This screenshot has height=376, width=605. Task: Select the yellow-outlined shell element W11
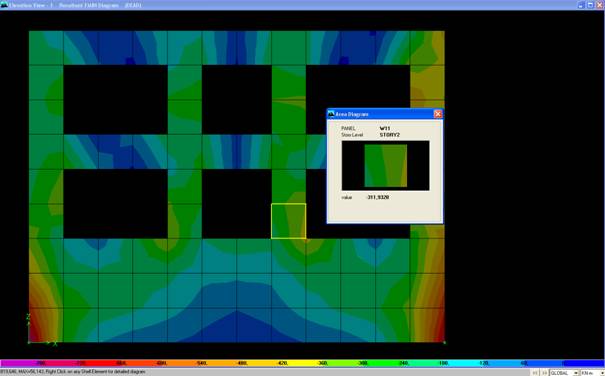[289, 221]
